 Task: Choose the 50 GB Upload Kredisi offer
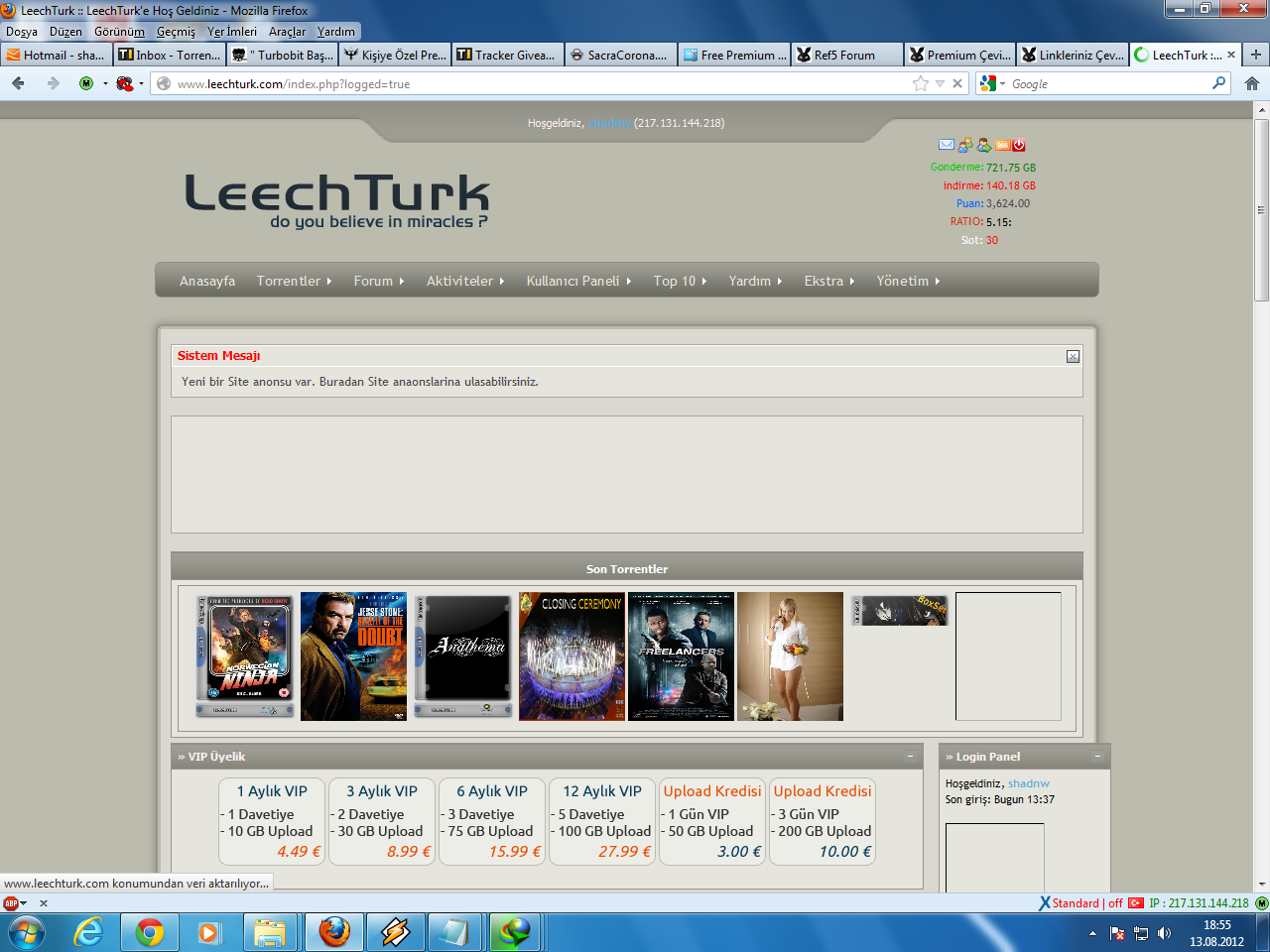(x=712, y=822)
